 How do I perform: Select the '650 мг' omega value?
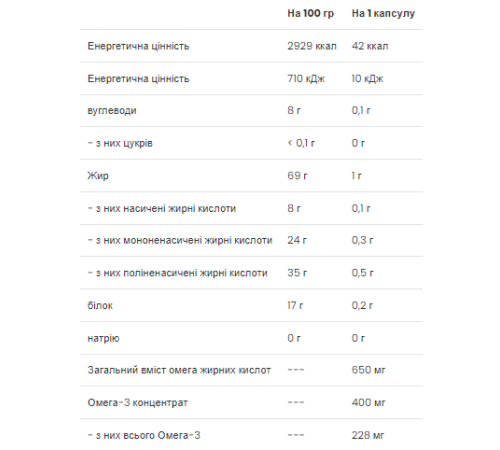click(368, 370)
